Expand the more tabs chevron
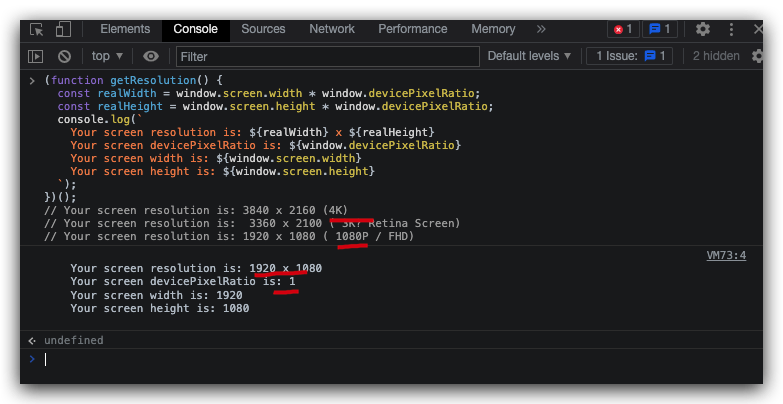The image size is (783, 404). pos(542,30)
